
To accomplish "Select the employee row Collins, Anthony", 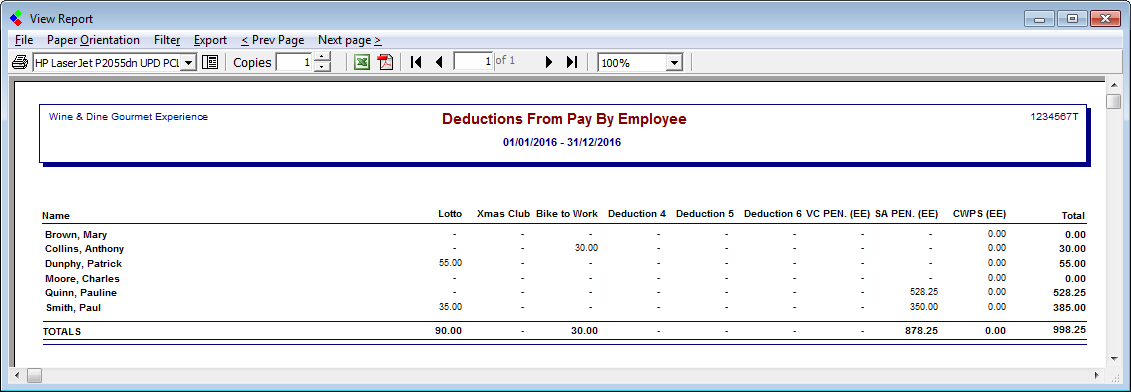I will pyautogui.click(x=564, y=249).
